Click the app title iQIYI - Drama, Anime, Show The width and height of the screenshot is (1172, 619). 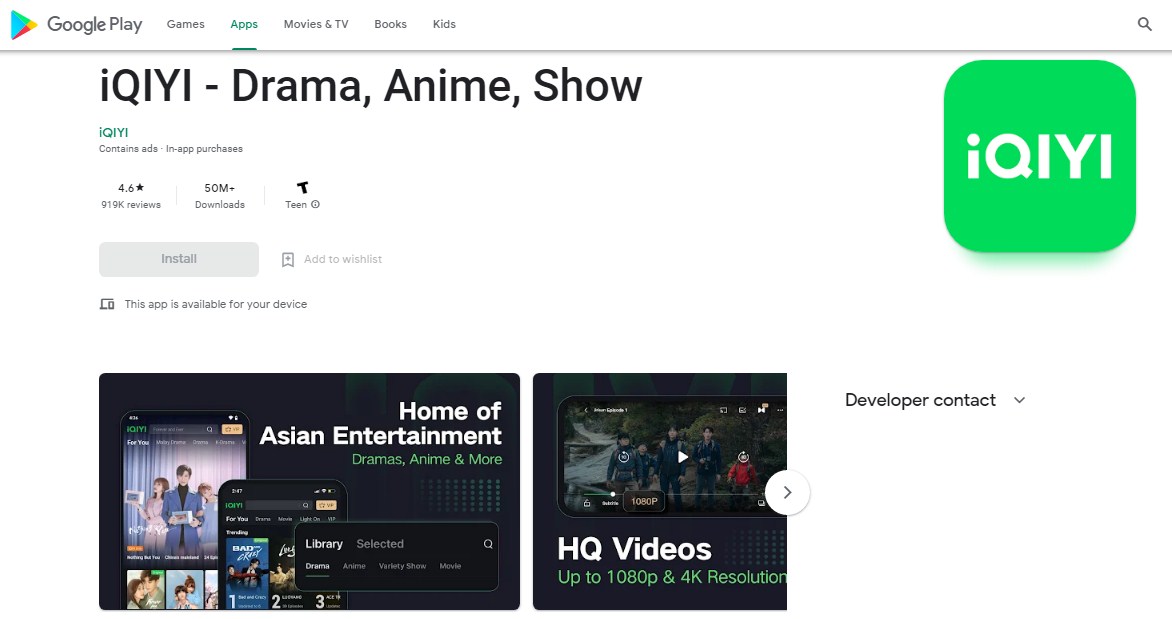point(371,86)
